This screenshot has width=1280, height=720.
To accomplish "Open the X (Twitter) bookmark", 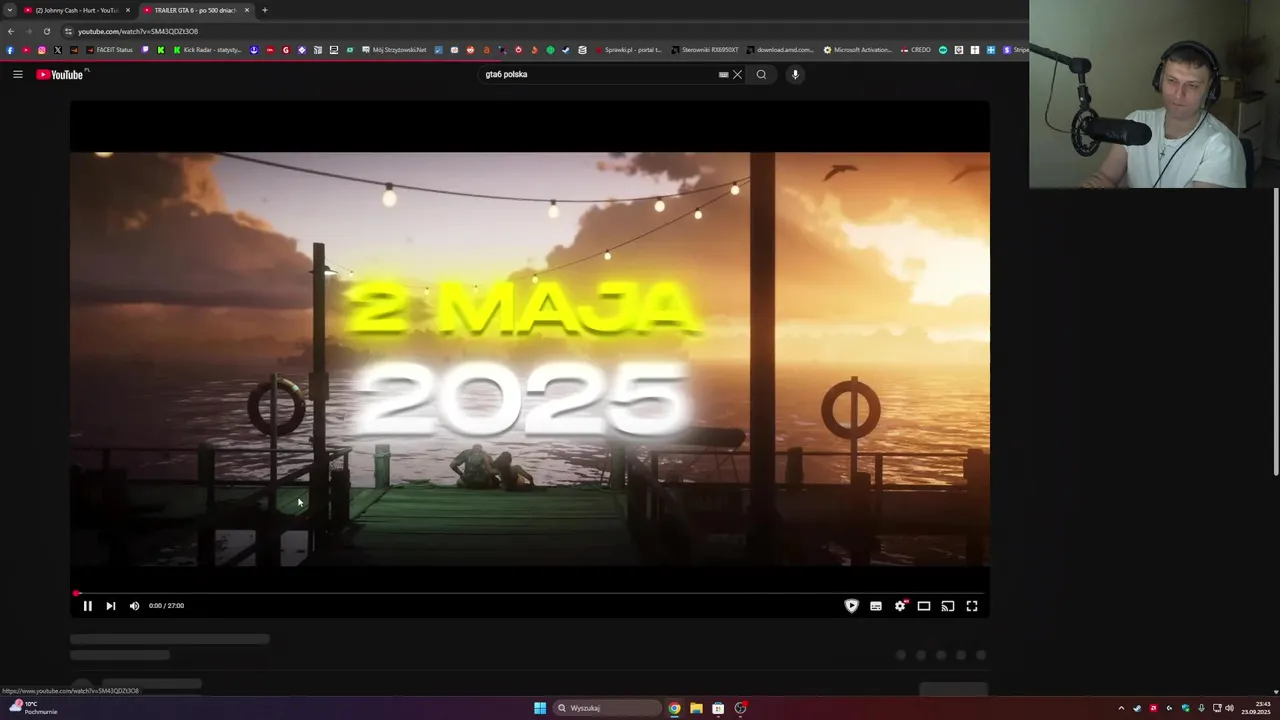I will pyautogui.click(x=57, y=50).
